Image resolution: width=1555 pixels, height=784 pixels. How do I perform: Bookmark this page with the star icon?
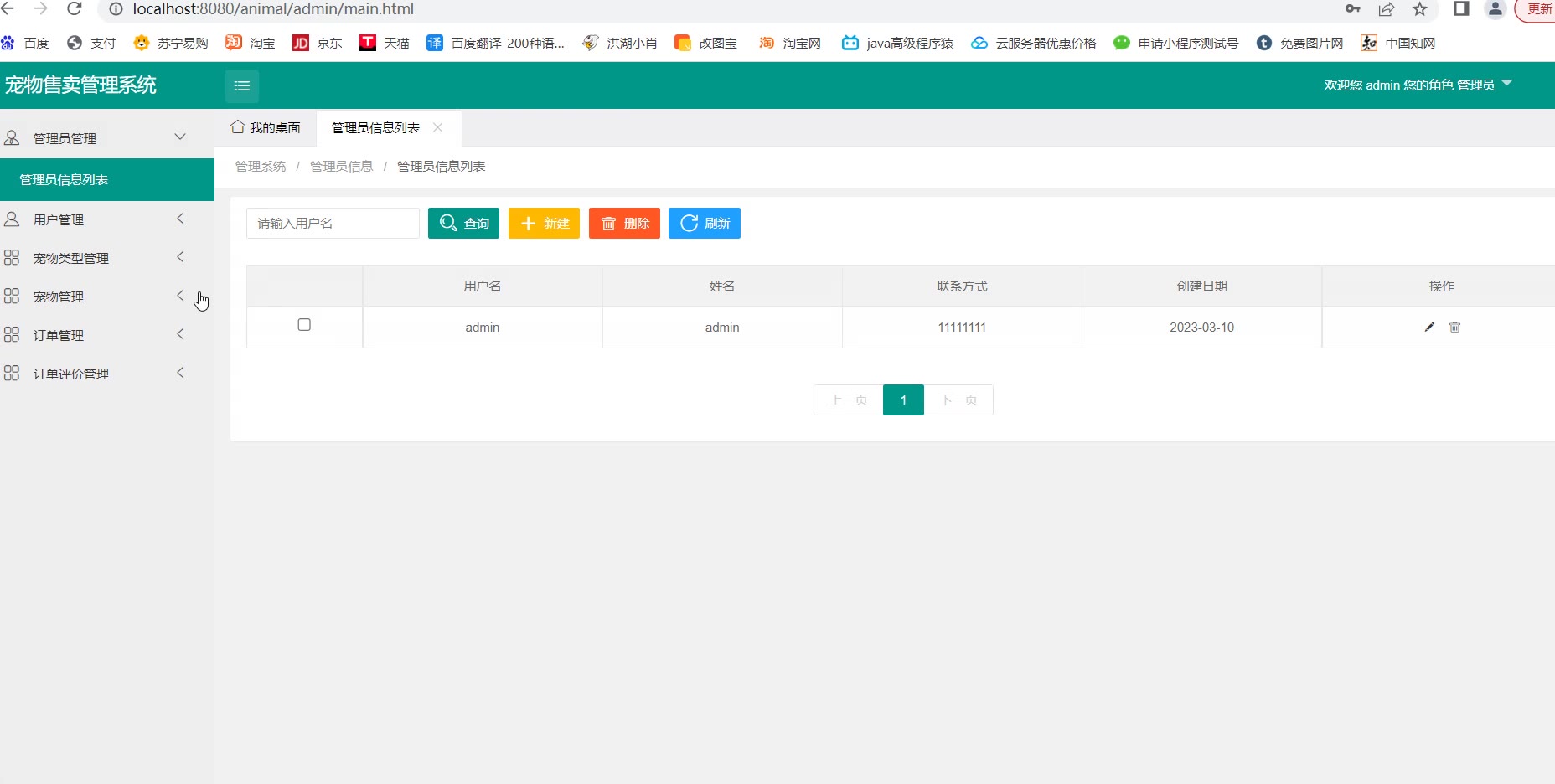pyautogui.click(x=1420, y=9)
